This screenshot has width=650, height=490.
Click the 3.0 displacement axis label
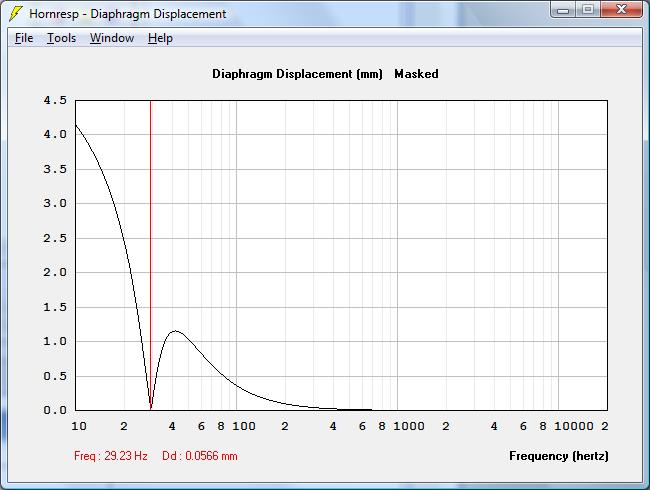(x=55, y=203)
